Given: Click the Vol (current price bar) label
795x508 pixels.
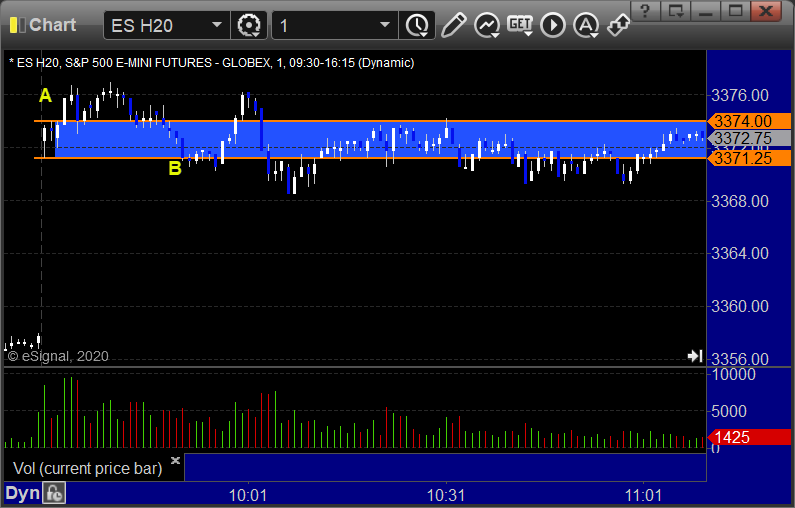Looking at the screenshot, I should 87,468.
